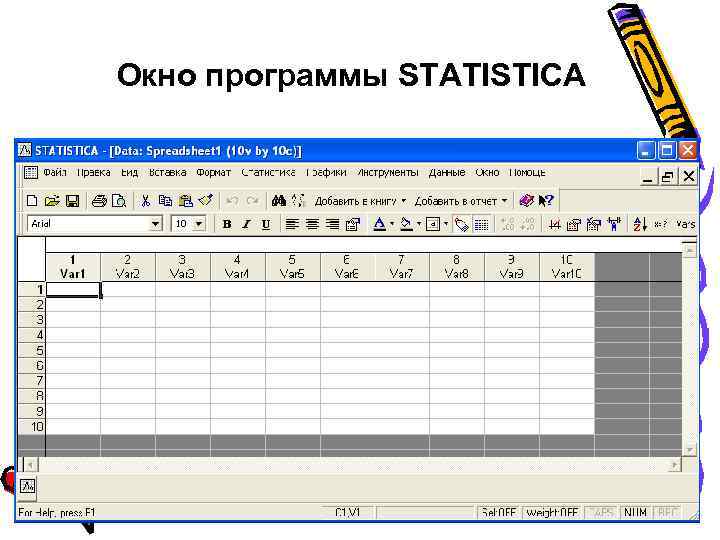The width and height of the screenshot is (720, 540).
Task: Click the vertical scrollbar down arrow
Action: pos(689,450)
